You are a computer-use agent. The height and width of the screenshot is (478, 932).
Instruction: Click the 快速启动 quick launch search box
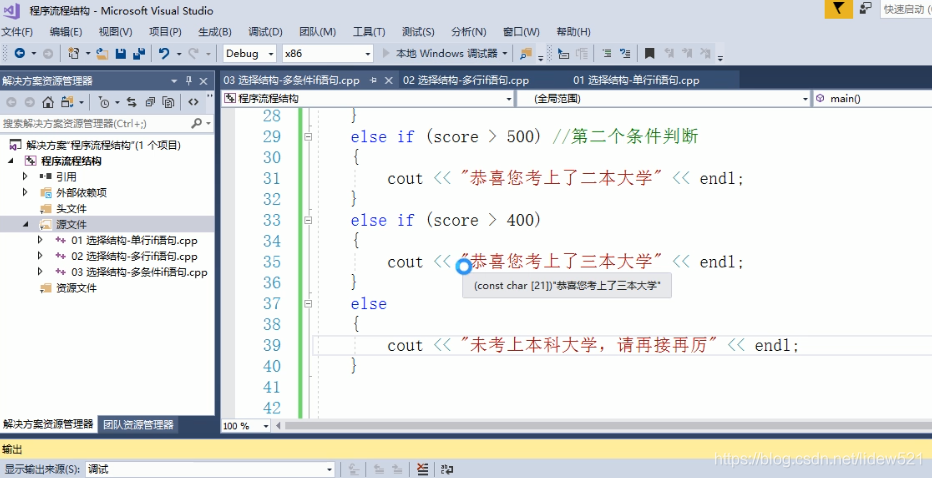click(x=906, y=9)
